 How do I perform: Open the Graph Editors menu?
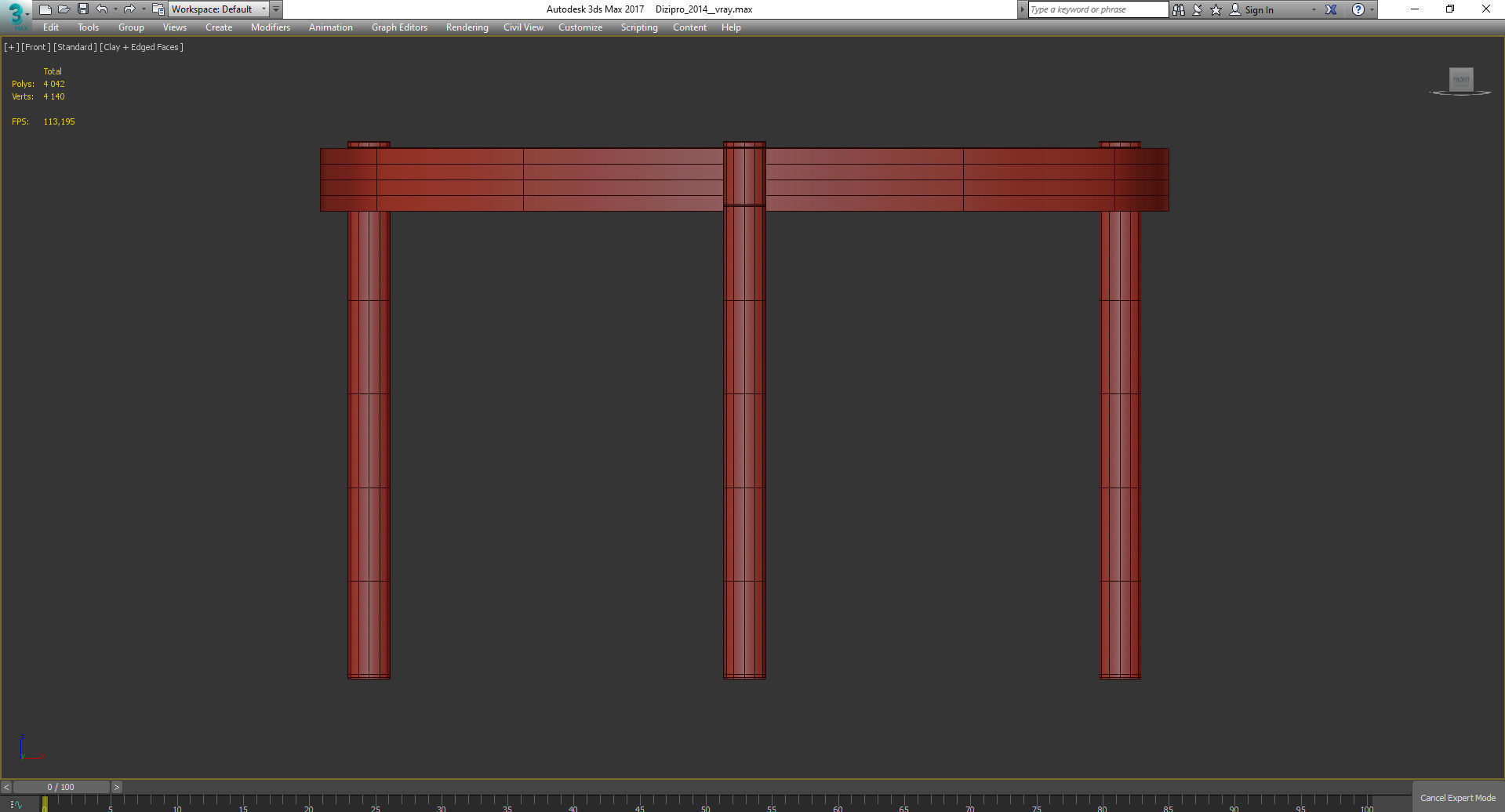tap(399, 27)
